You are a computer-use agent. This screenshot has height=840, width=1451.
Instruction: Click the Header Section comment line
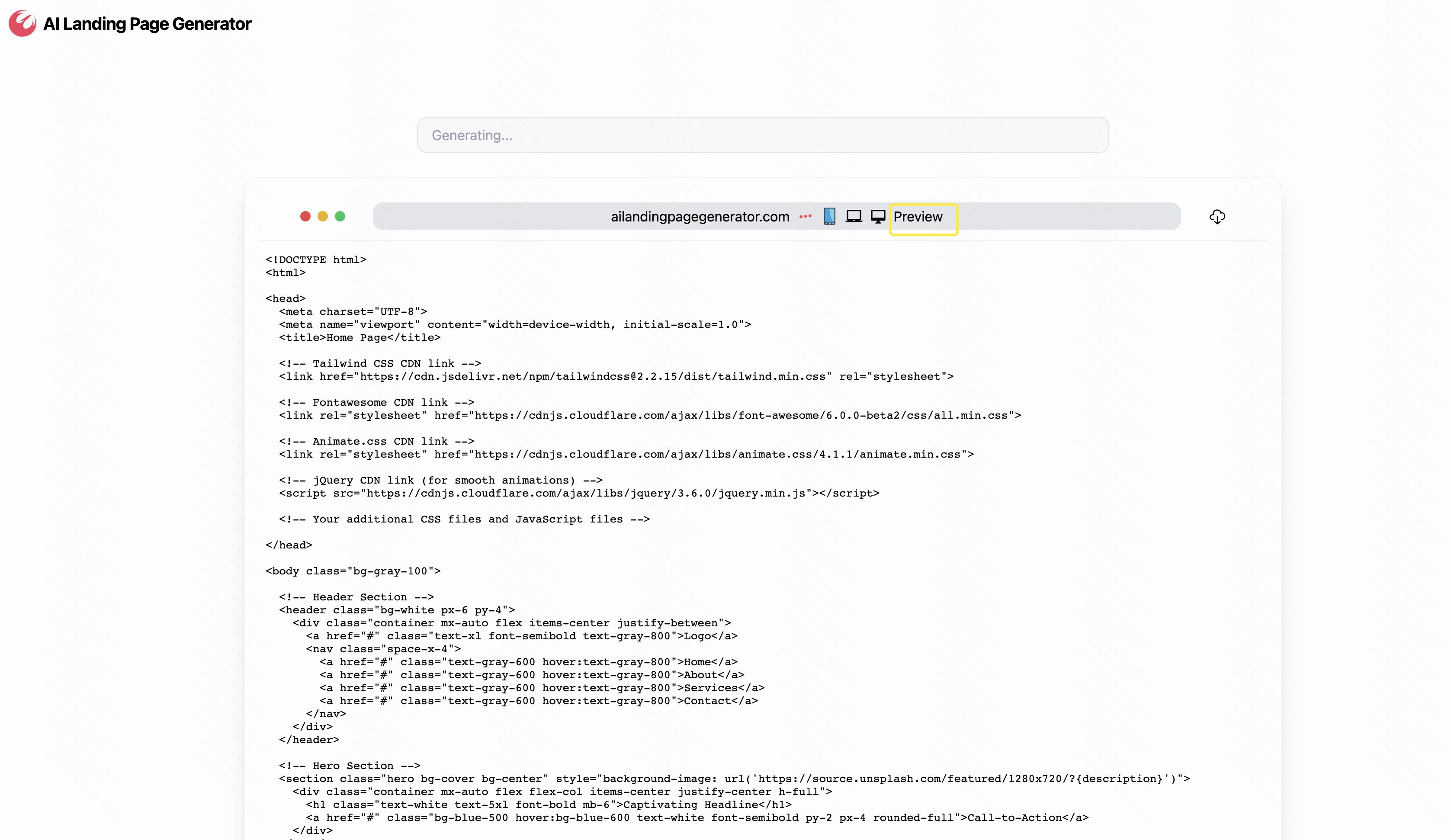point(356,597)
